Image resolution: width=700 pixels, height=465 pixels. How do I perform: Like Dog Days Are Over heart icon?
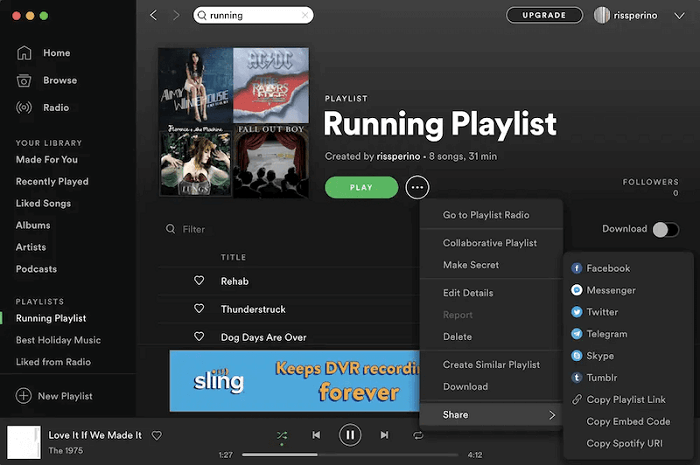point(199,336)
